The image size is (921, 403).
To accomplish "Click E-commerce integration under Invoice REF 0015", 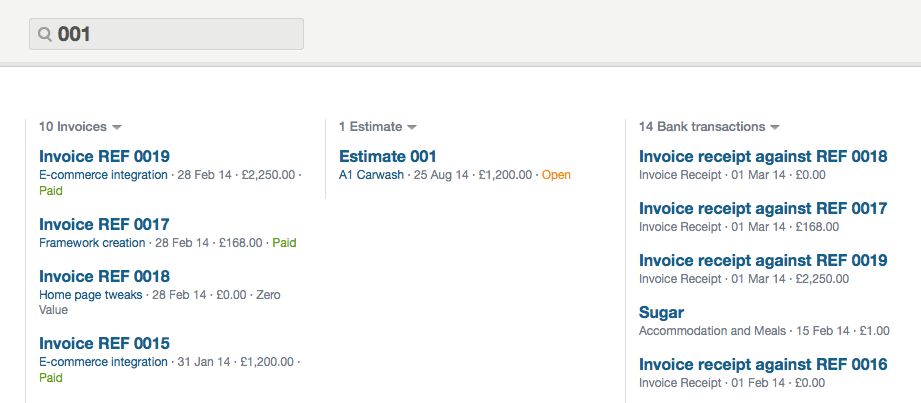I will point(103,362).
